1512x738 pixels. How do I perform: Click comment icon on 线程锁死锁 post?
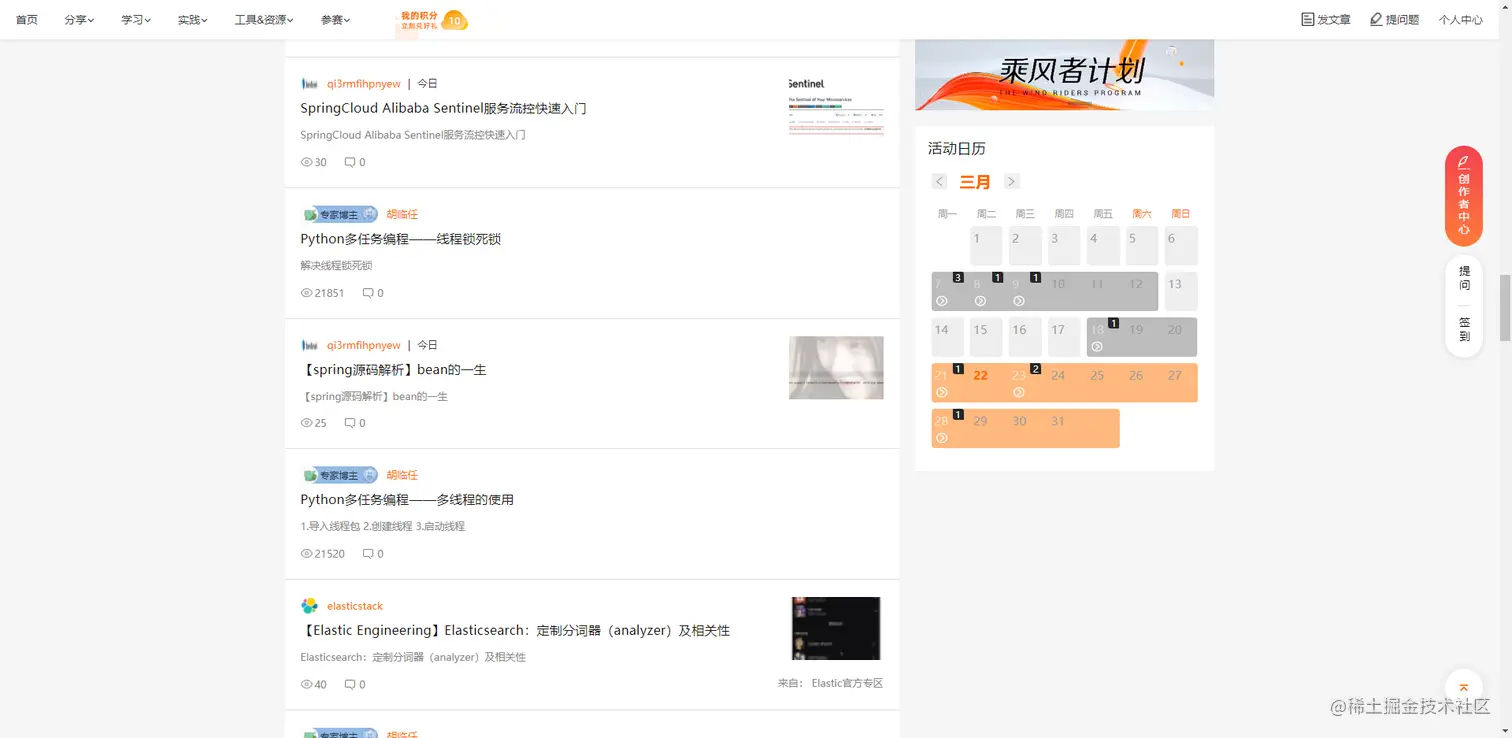pos(368,293)
